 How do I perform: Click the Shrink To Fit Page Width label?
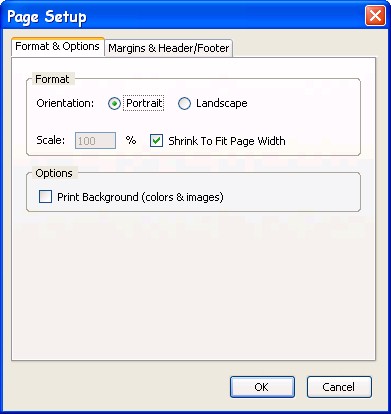[227, 141]
